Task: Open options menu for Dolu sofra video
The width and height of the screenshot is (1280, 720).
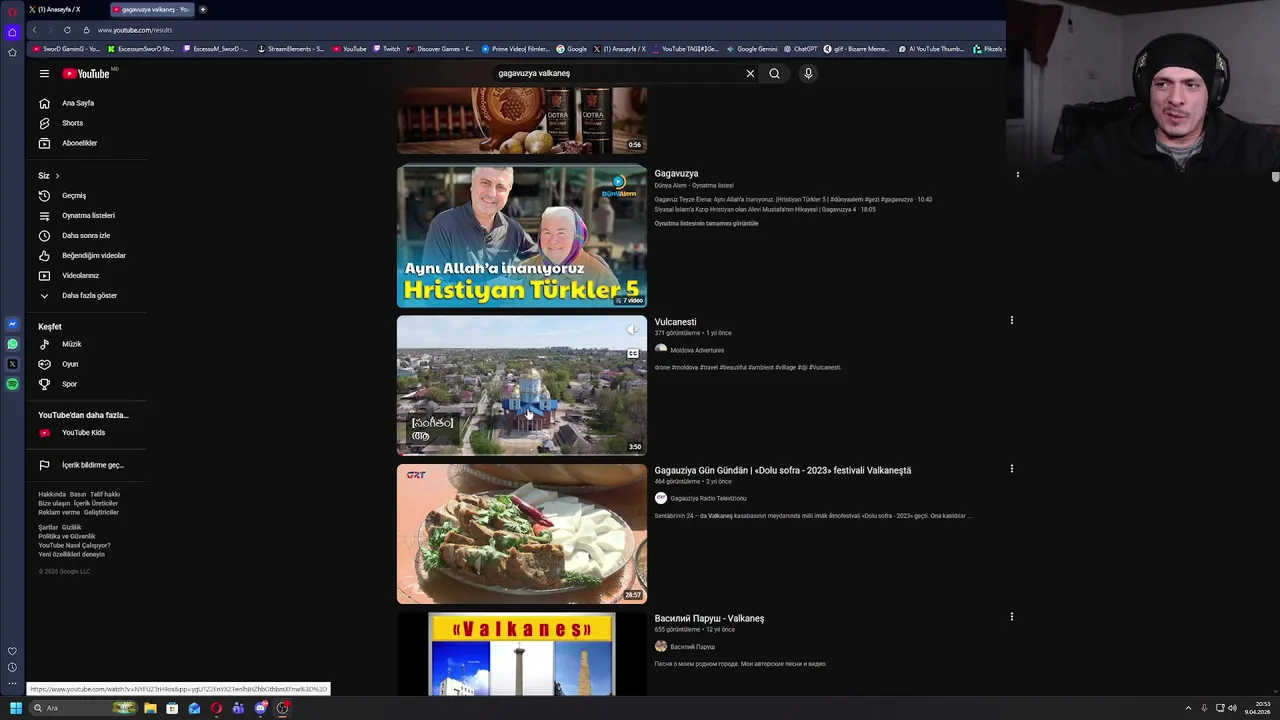Action: click(1011, 469)
